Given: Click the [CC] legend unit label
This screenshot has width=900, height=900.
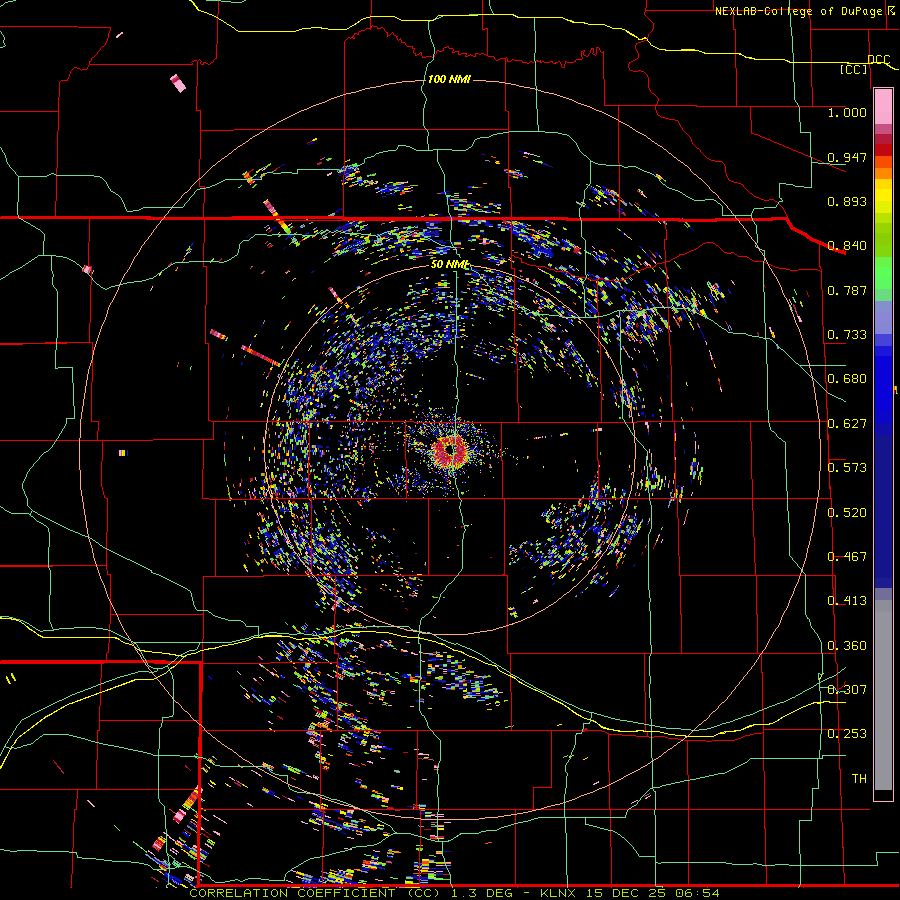Looking at the screenshot, I should [x=854, y=69].
